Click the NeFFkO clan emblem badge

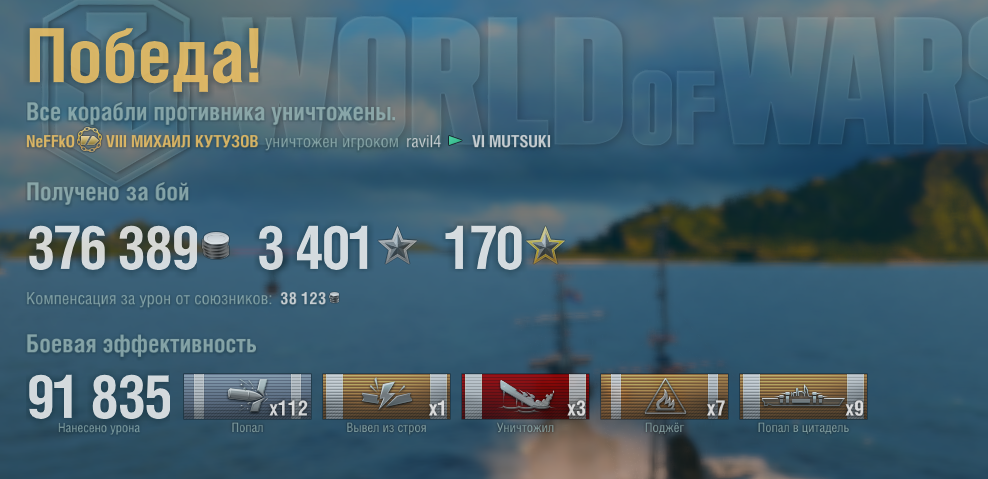[89, 140]
